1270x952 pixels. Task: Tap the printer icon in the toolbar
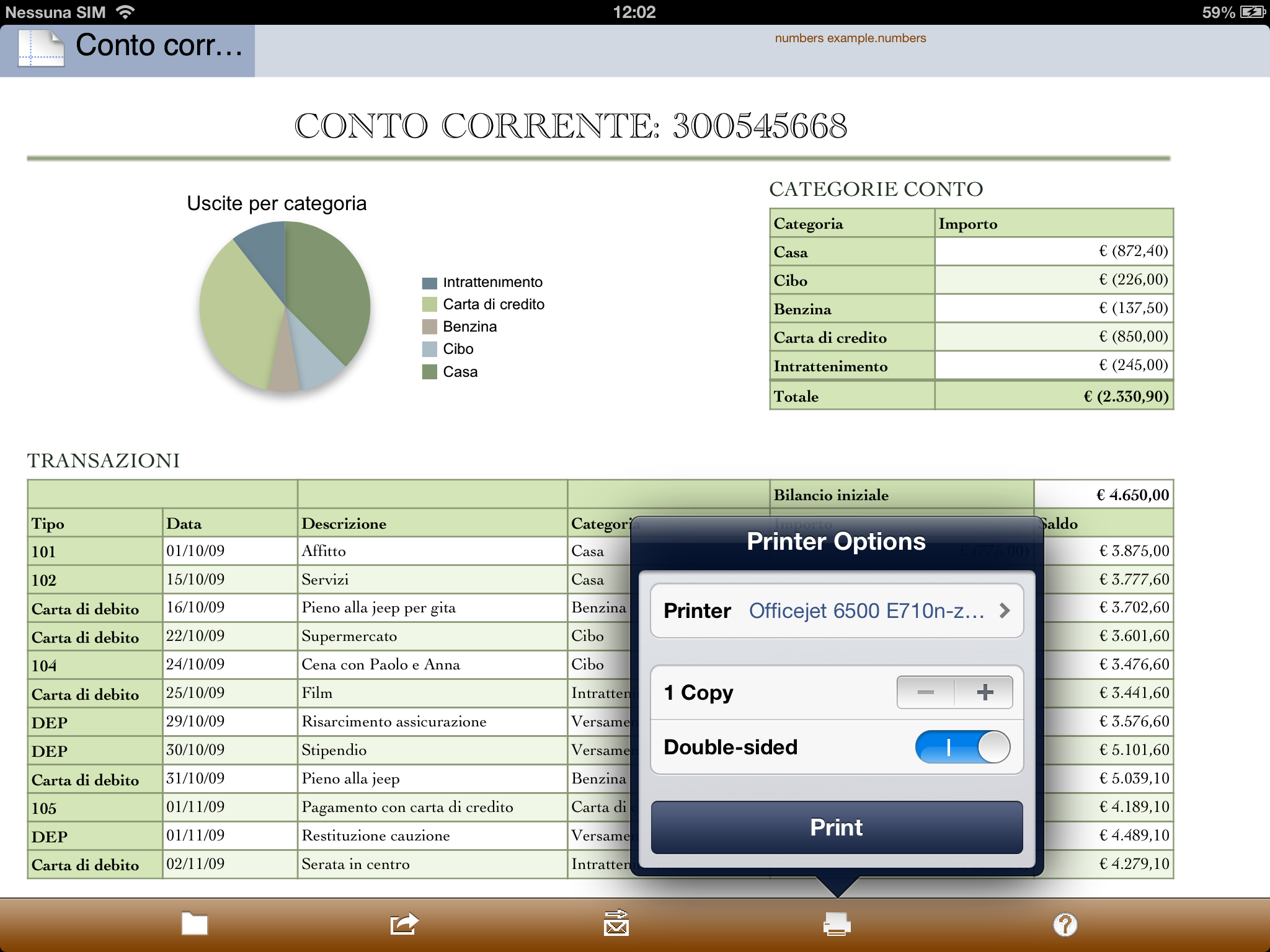tap(837, 923)
